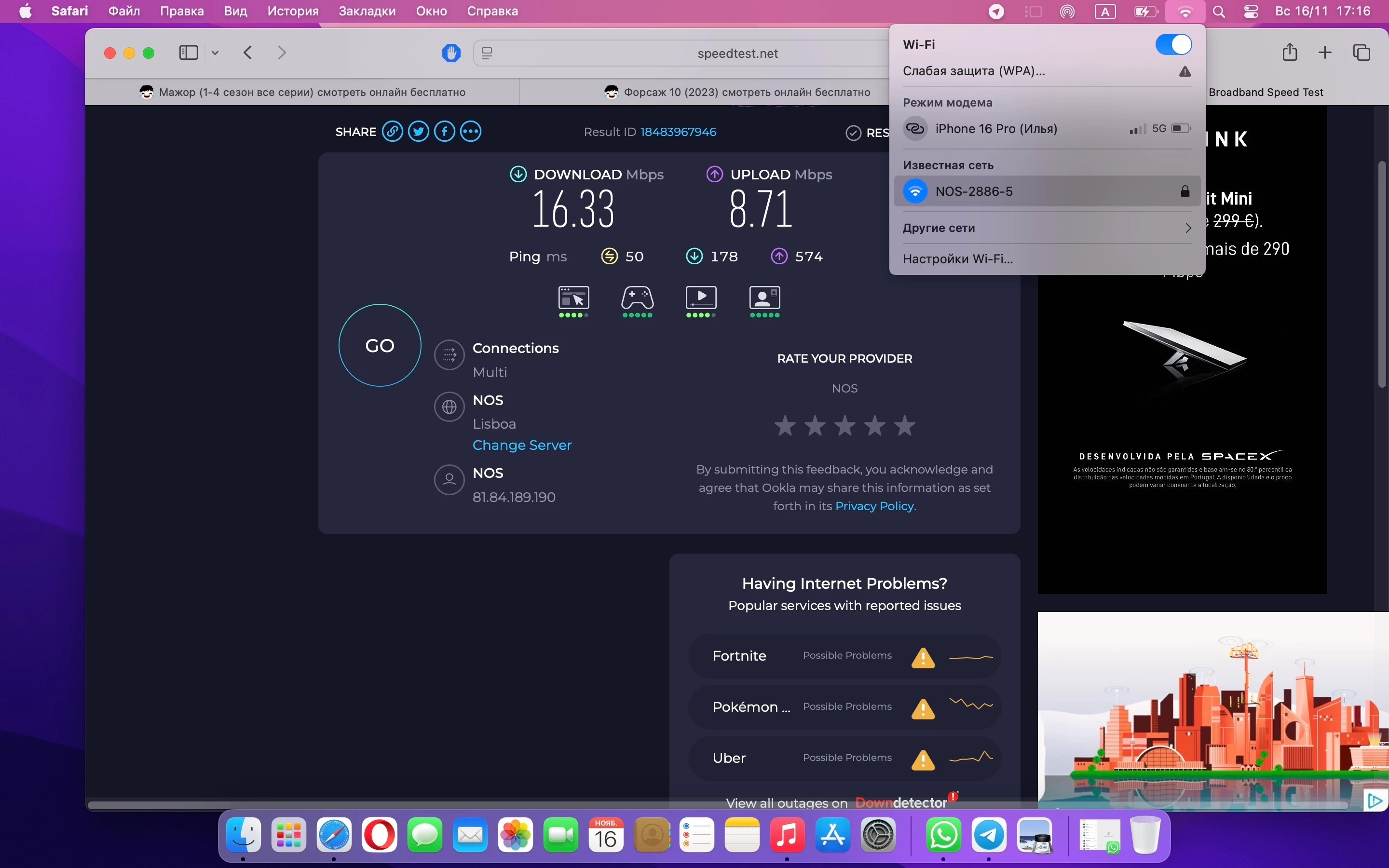This screenshot has height=868, width=1389.
Task: Click the video conferencing performance icon
Action: [x=764, y=298]
